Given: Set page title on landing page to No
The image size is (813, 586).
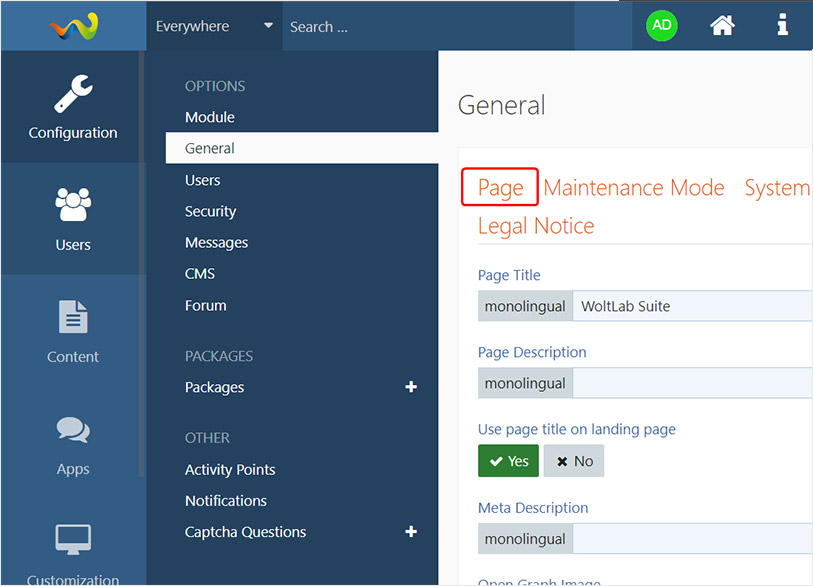Looking at the screenshot, I should (574, 461).
